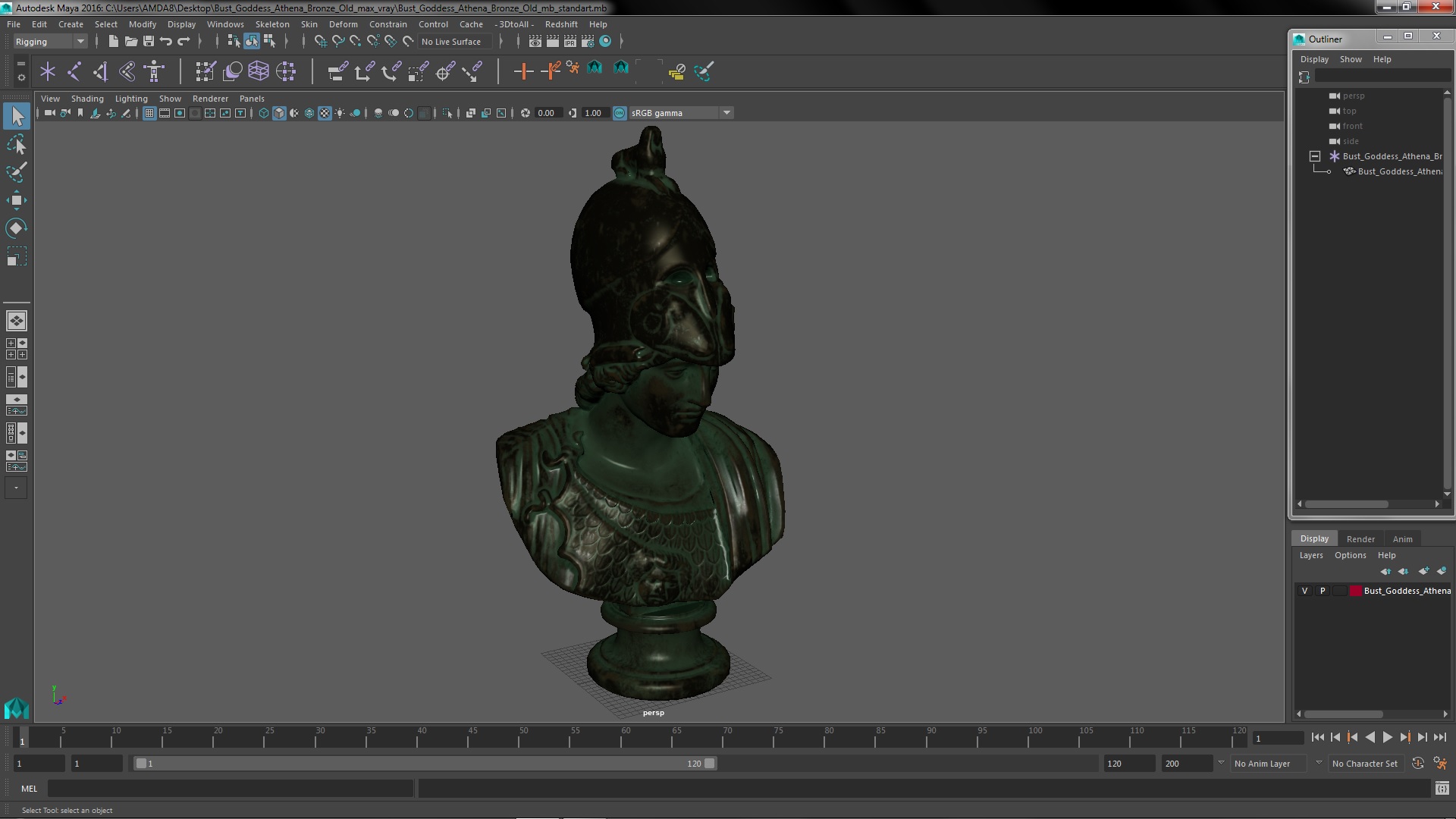The image size is (1456, 819).
Task: Toggle textured display in viewport
Action: coord(325,113)
